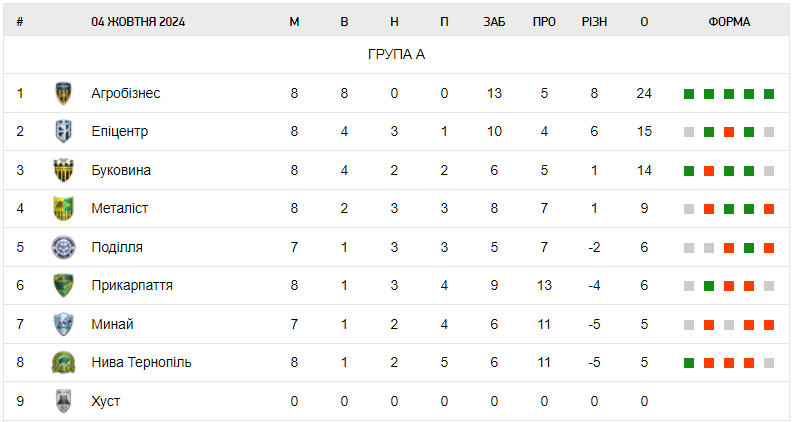The image size is (792, 422).
Task: Click Металіст's last orange form square
Action: point(769,209)
